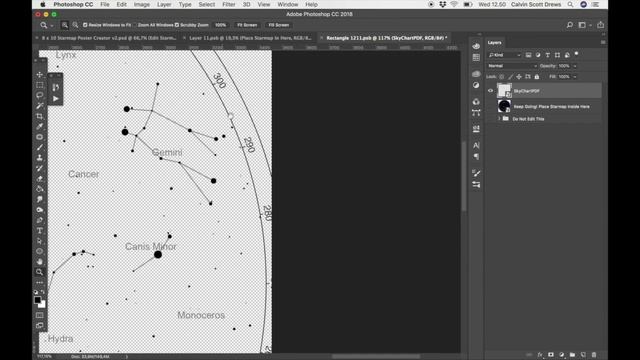Click the SkyChartPDF layer thumbnail
The image size is (640, 360).
pos(504,91)
